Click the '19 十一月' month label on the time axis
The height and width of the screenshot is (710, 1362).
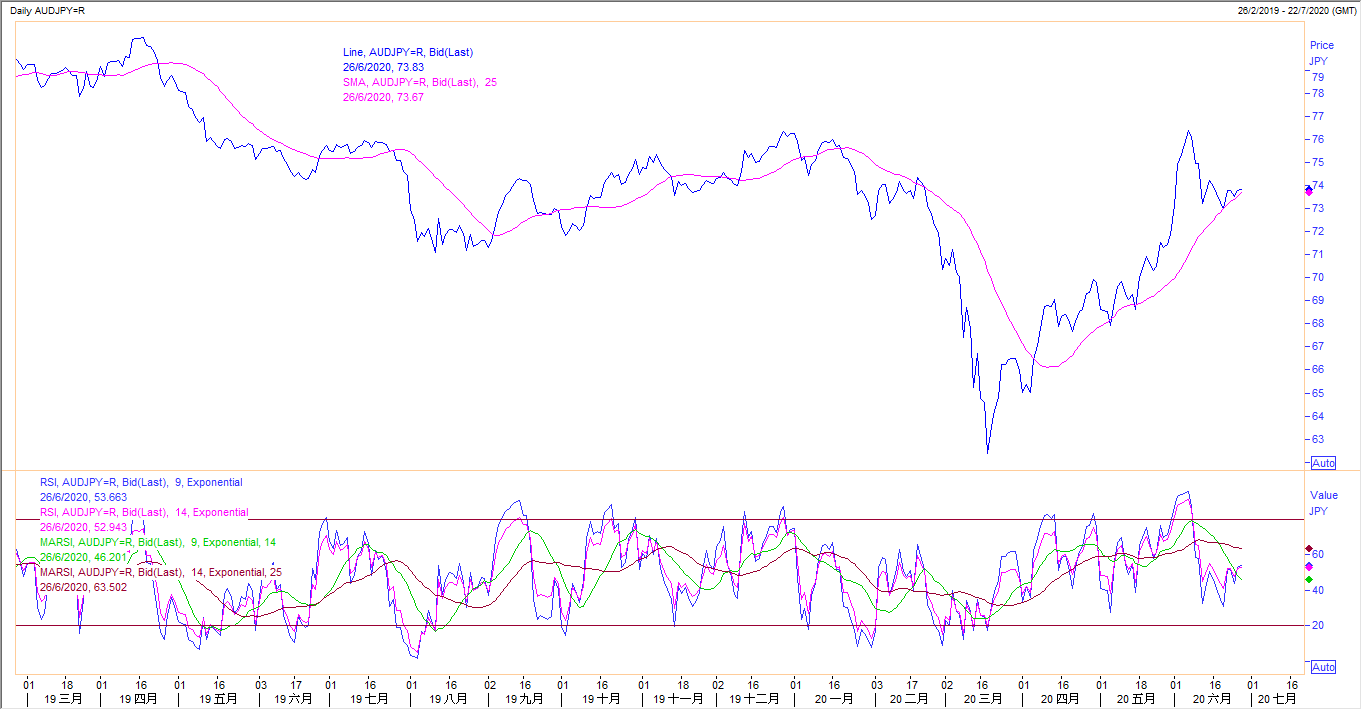679,699
